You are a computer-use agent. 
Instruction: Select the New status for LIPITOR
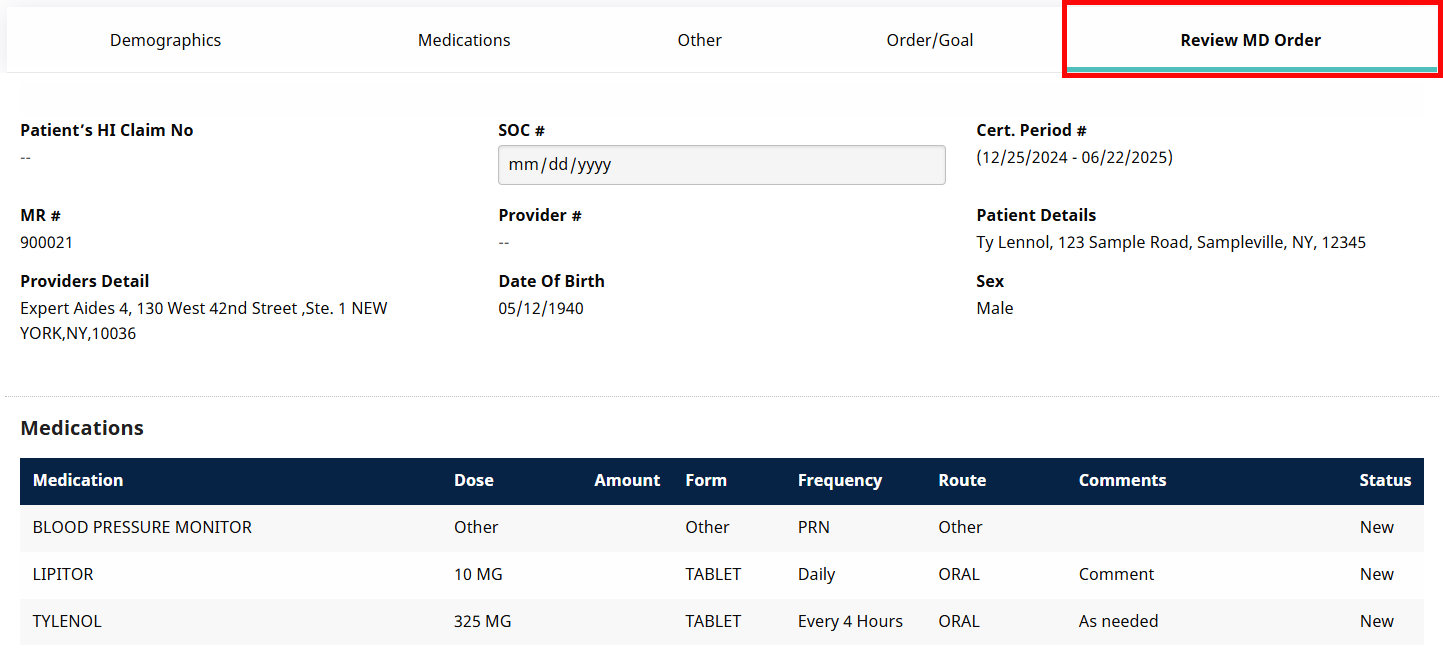tap(1376, 574)
